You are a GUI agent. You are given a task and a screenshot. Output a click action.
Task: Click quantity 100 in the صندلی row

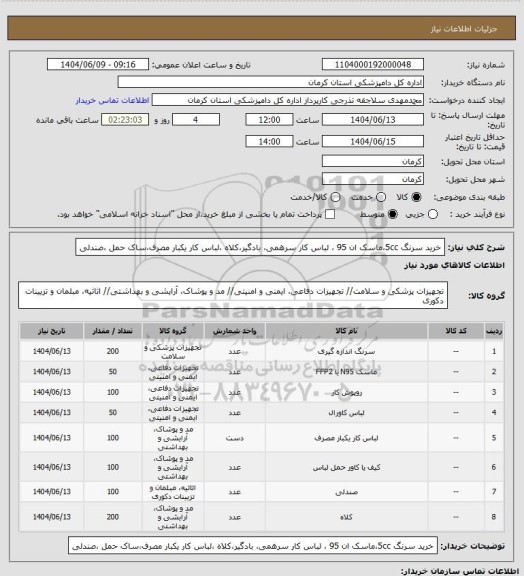112,492
